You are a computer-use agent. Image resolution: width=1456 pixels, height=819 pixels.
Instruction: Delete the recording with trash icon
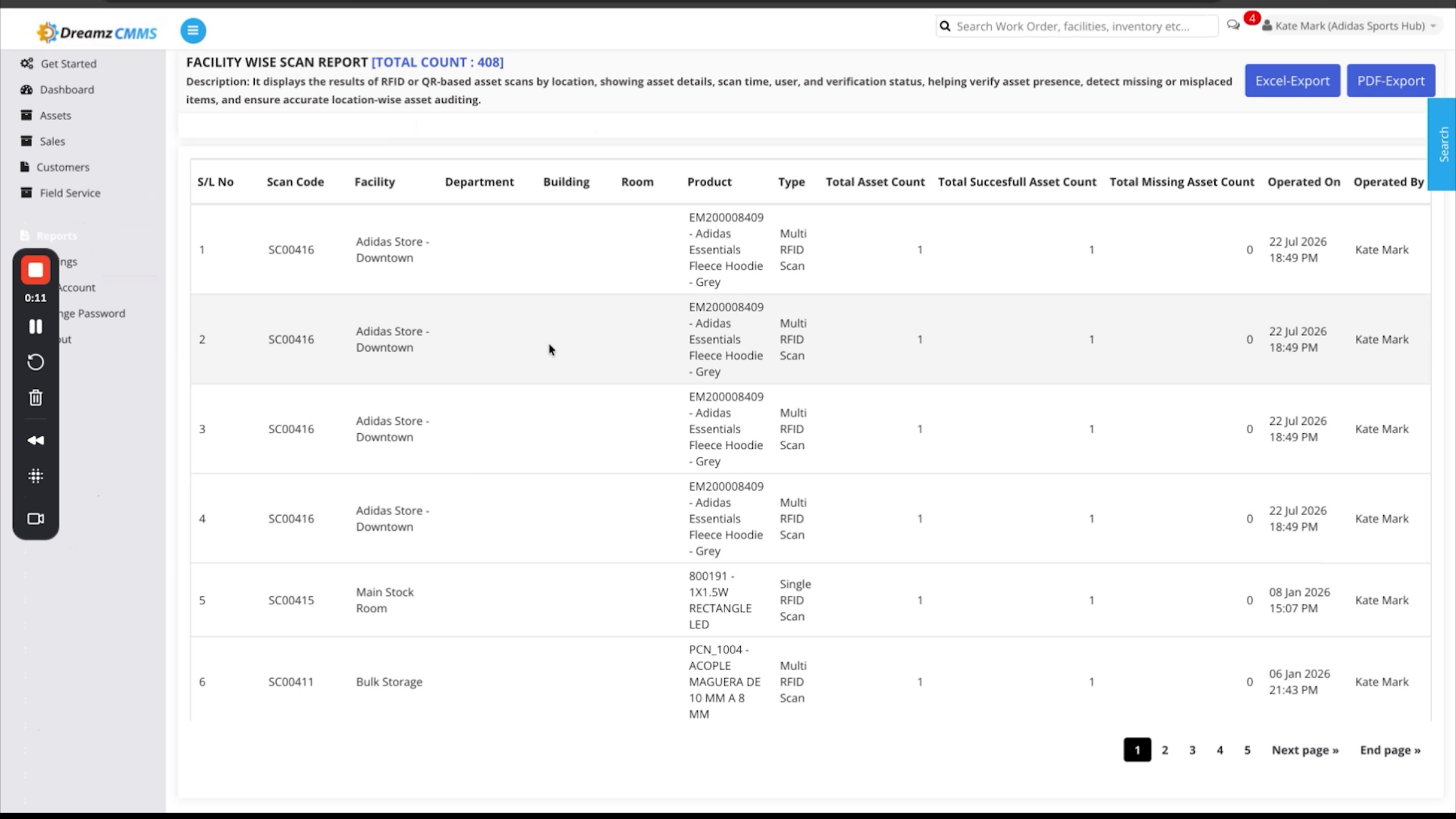tap(36, 397)
